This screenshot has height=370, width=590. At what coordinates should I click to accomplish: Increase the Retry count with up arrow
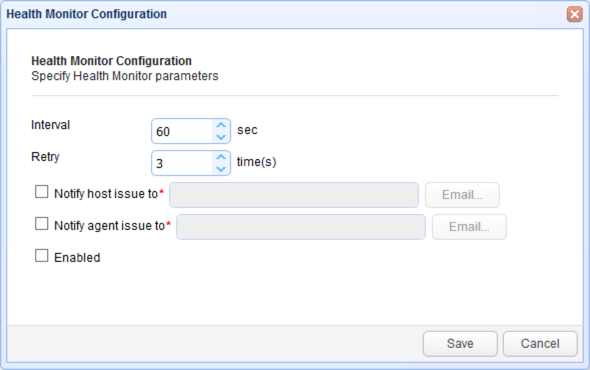[221, 157]
